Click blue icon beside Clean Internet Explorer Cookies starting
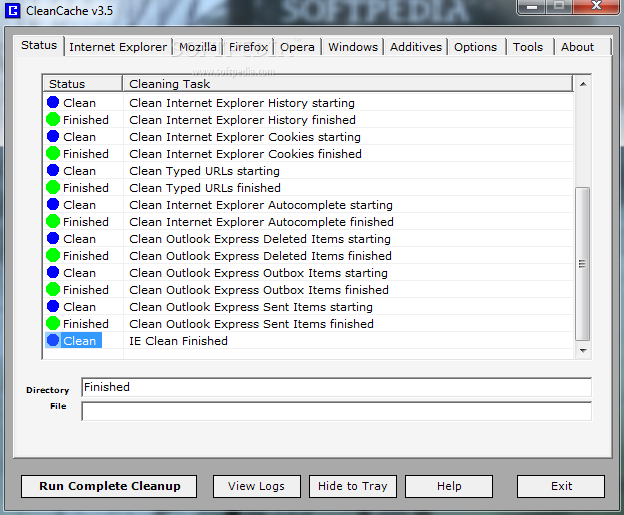624x515 pixels. 53,136
